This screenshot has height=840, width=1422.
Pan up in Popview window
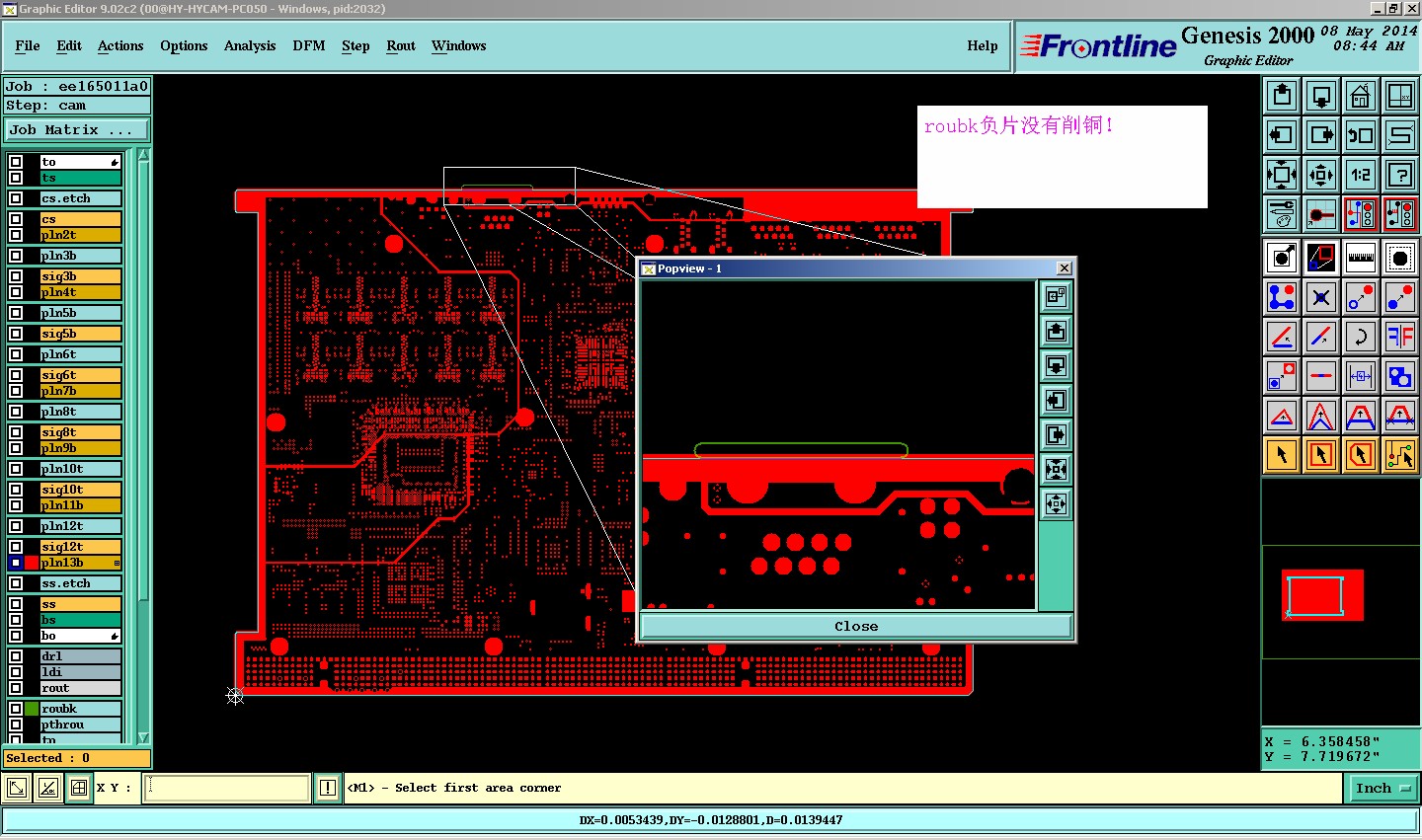(1056, 331)
